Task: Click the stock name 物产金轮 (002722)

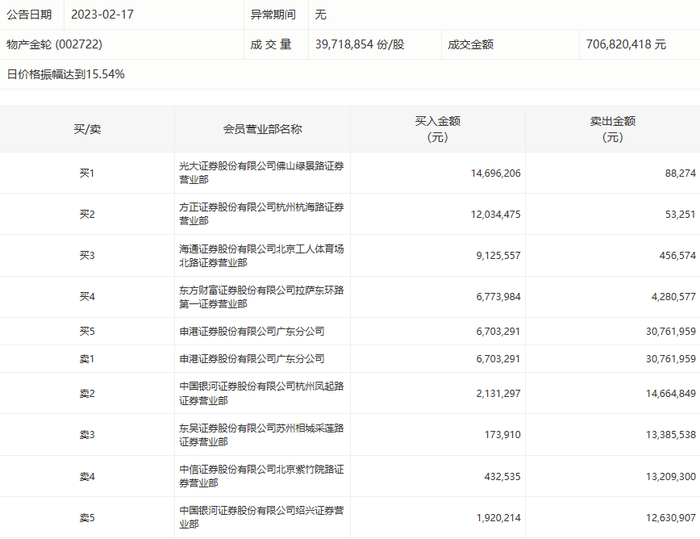Action: (x=54, y=44)
